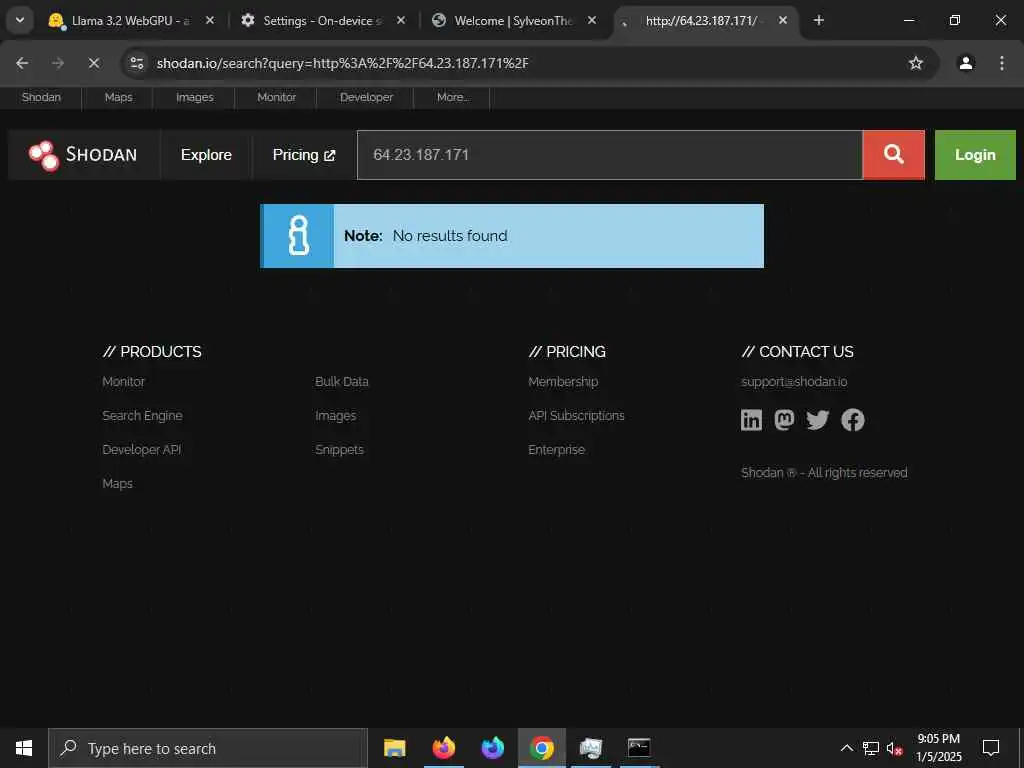Open Developer in top Shodan bar
Viewport: 1024px width, 768px height.
point(366,97)
